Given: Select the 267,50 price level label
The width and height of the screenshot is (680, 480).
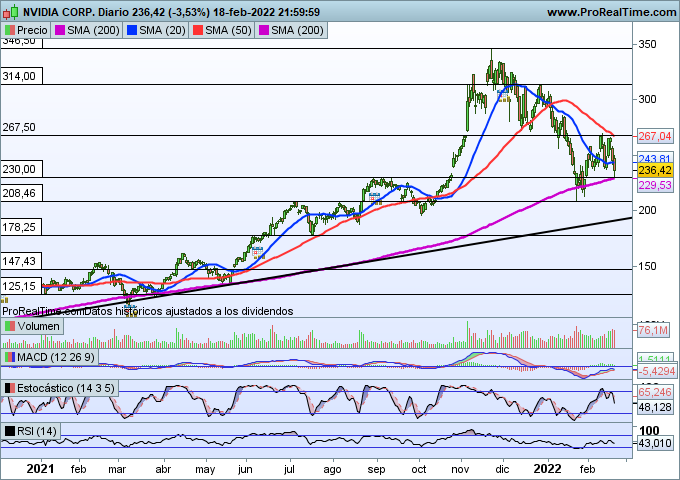Looking at the screenshot, I should pos(21,127).
